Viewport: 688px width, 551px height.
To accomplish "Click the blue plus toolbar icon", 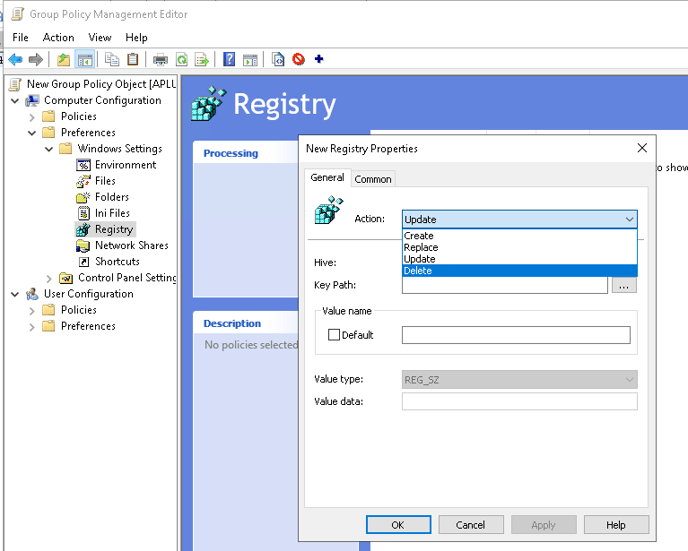I will pyautogui.click(x=319, y=60).
